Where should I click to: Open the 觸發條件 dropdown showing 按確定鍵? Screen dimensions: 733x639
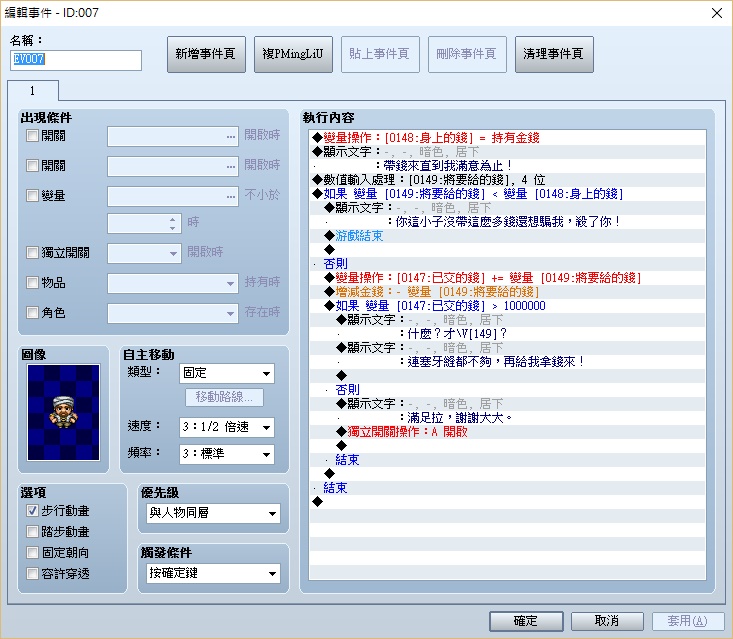pyautogui.click(x=213, y=574)
